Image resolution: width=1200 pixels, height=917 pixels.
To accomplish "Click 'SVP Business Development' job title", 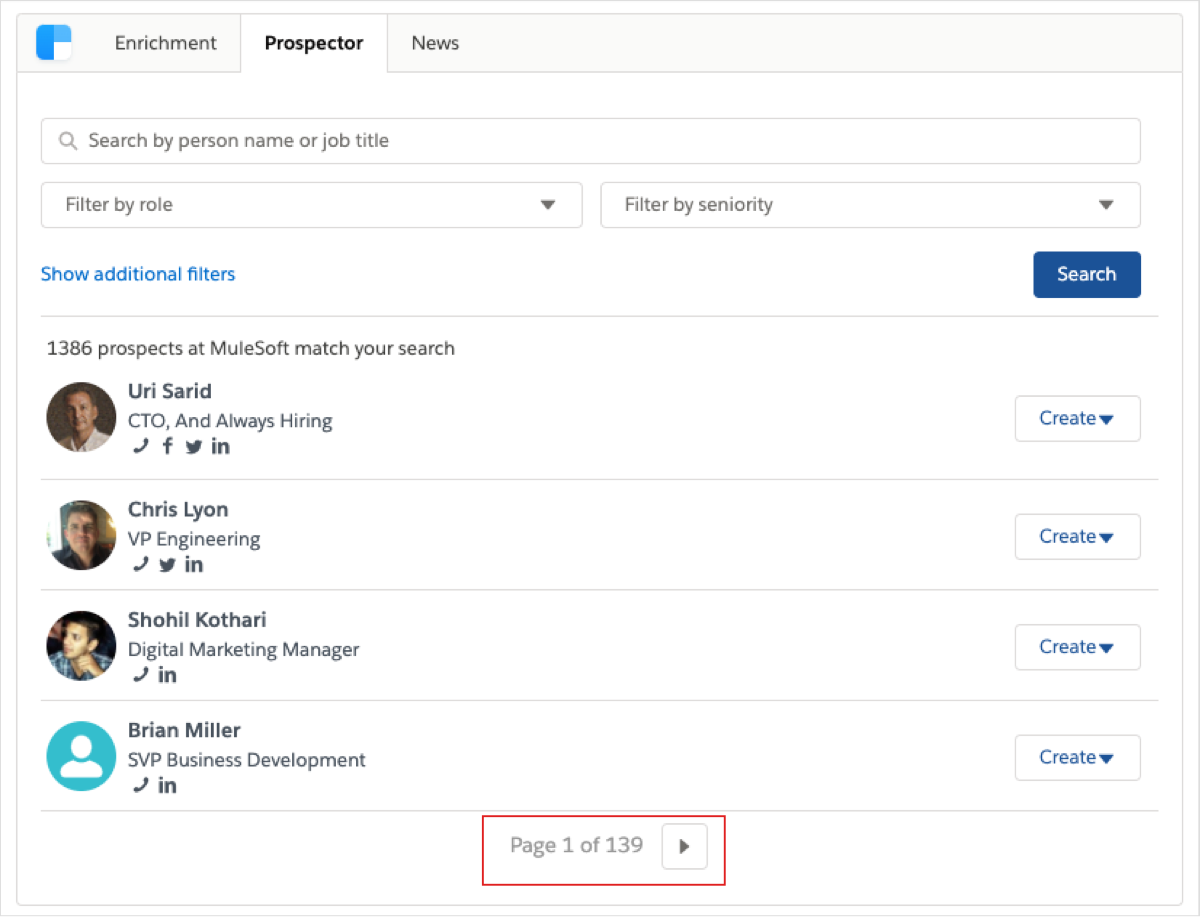I will coord(247,760).
